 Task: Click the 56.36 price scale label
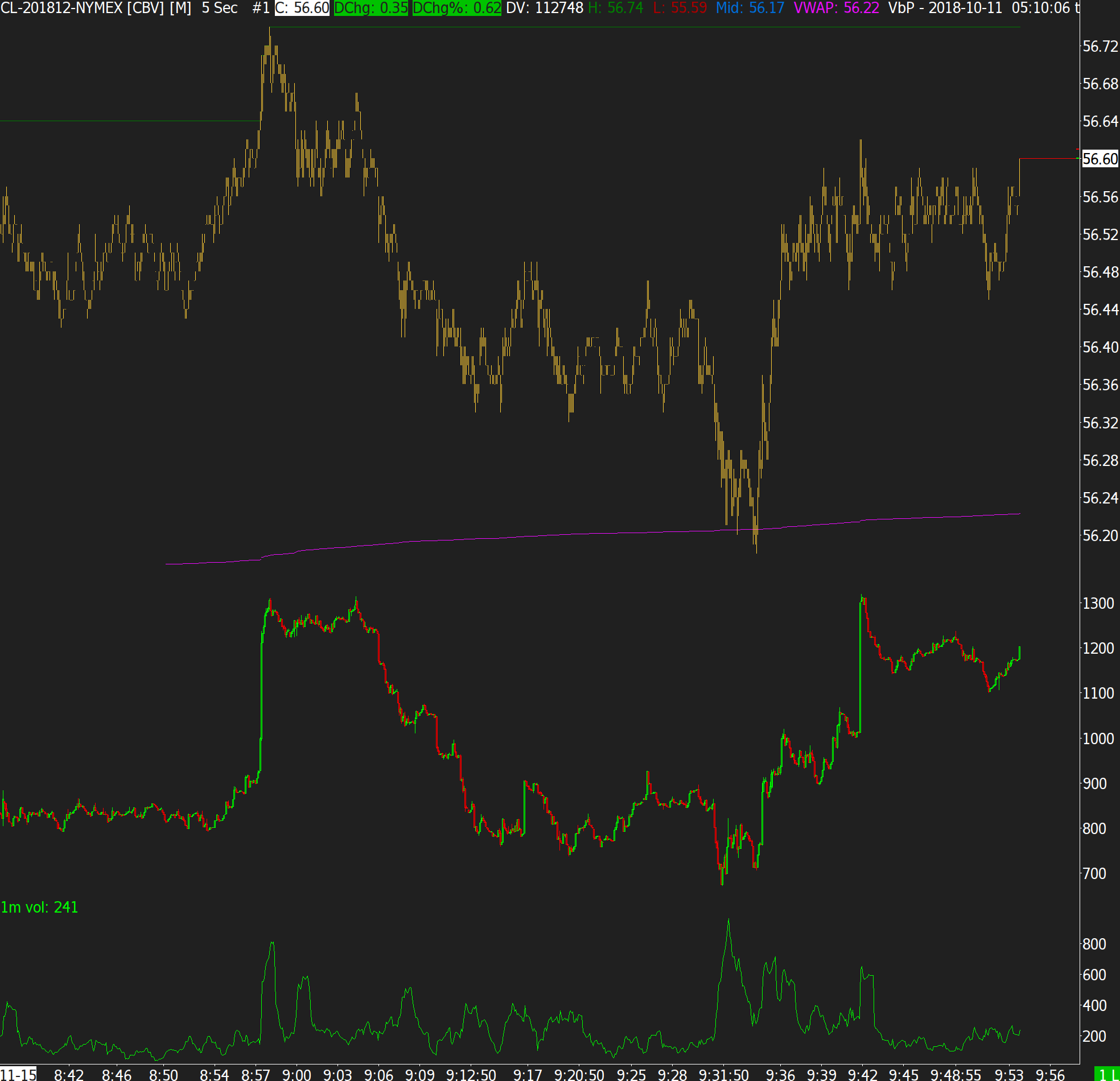(1100, 385)
